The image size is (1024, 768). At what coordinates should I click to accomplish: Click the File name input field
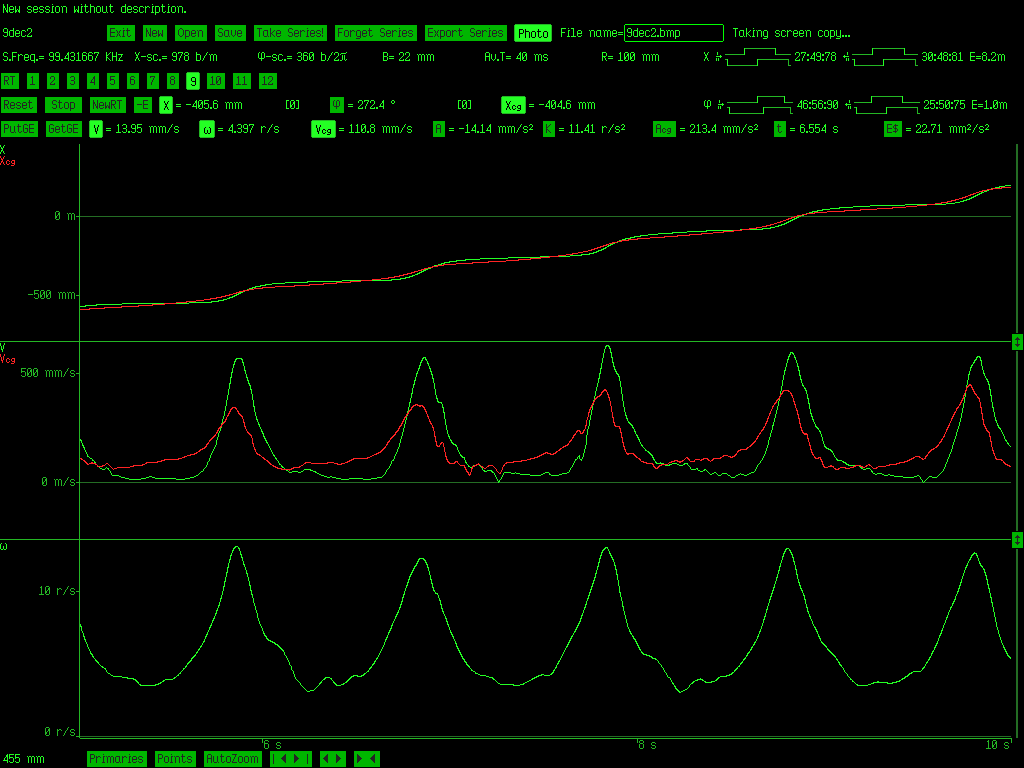[673, 33]
